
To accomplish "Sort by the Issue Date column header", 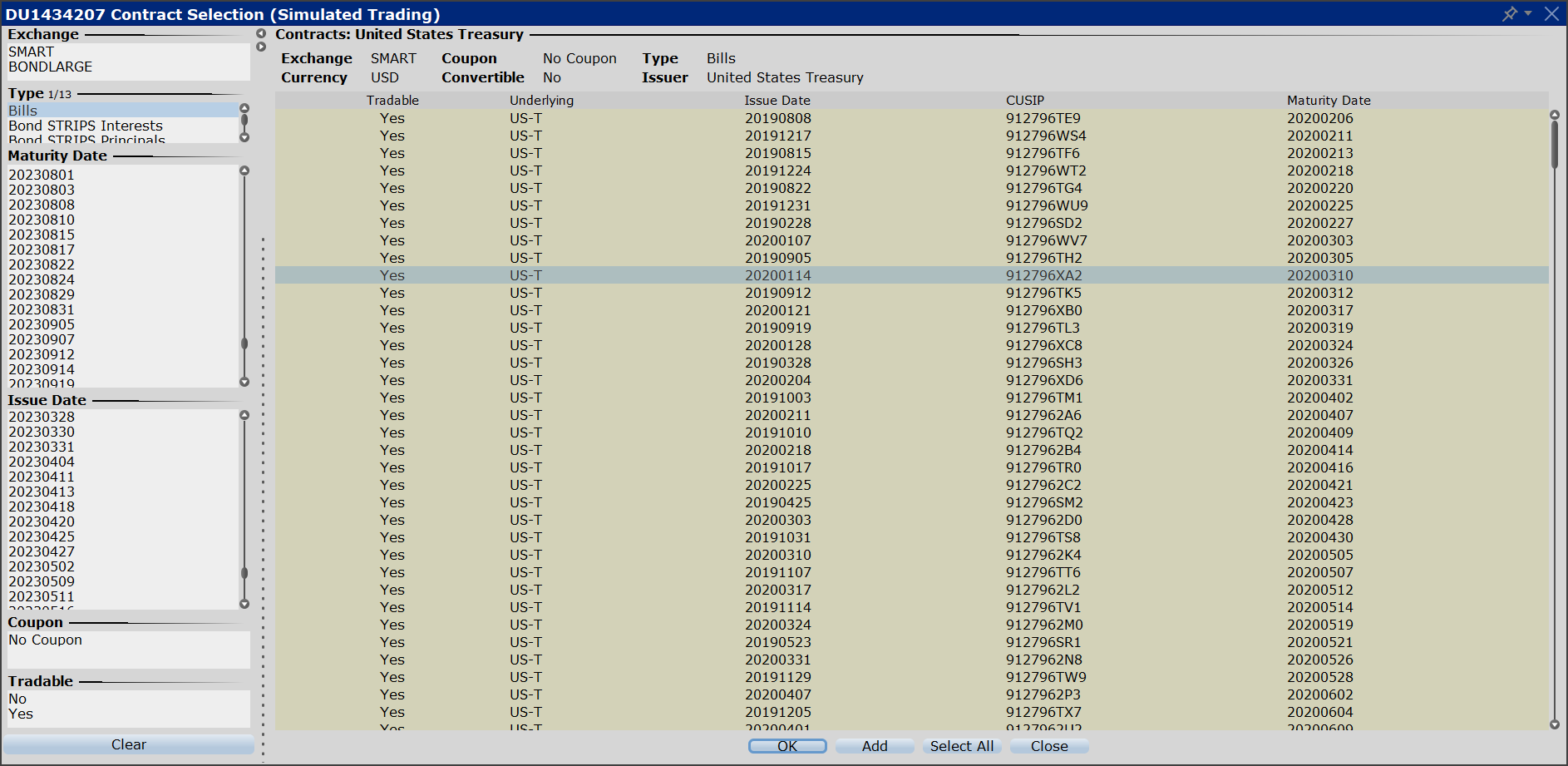I will 777,100.
